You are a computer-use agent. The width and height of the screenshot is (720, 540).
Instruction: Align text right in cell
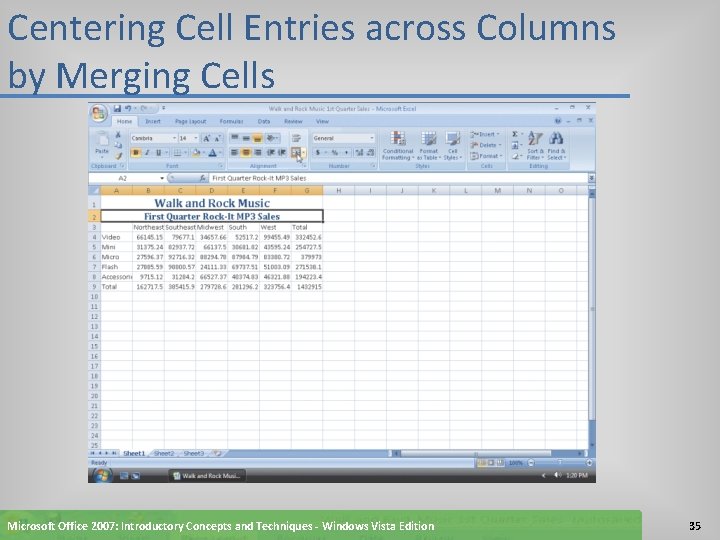tap(258, 152)
